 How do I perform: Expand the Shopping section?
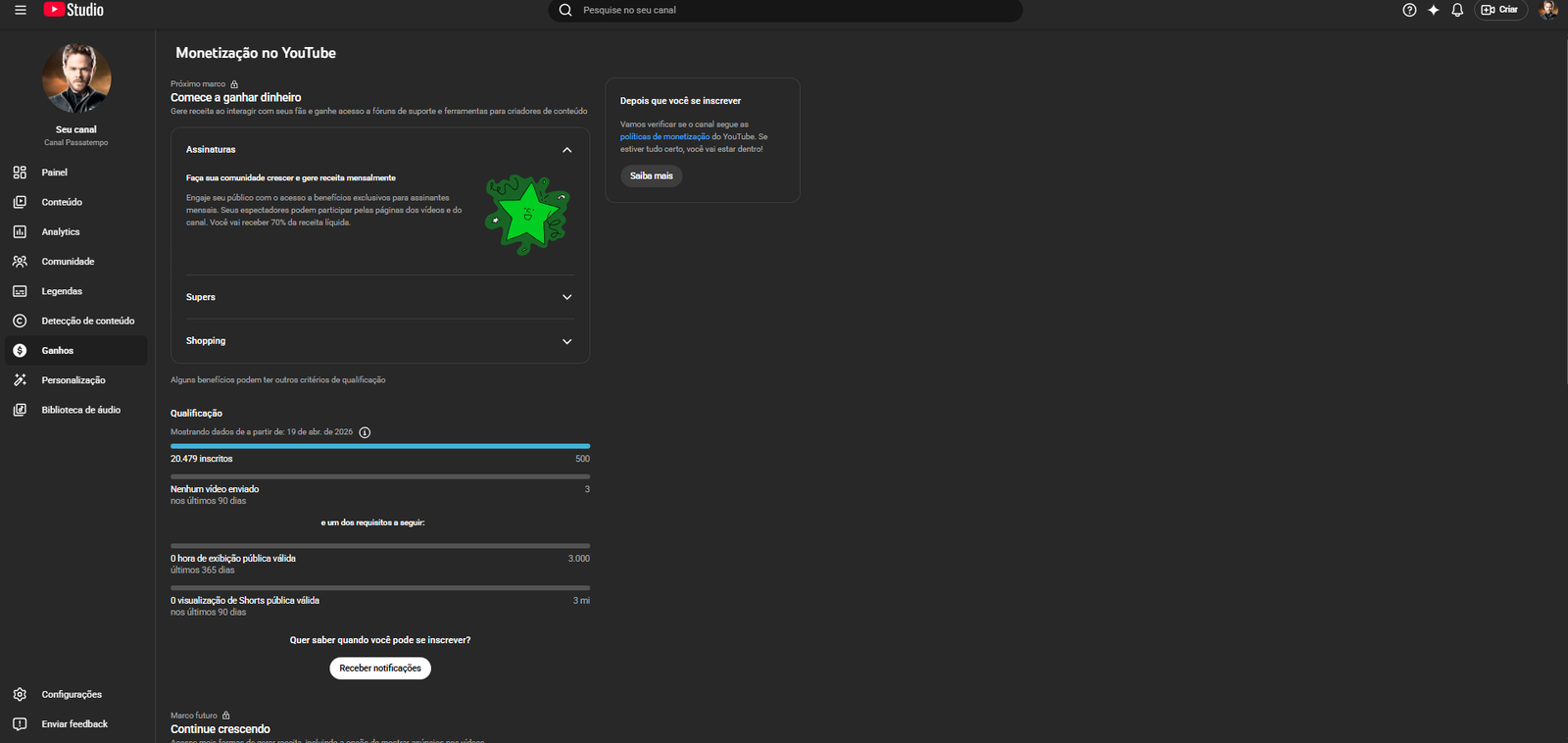tap(566, 341)
